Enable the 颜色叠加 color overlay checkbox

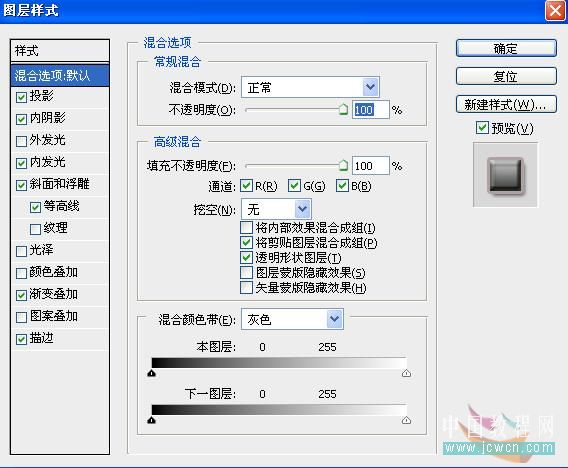point(21,273)
